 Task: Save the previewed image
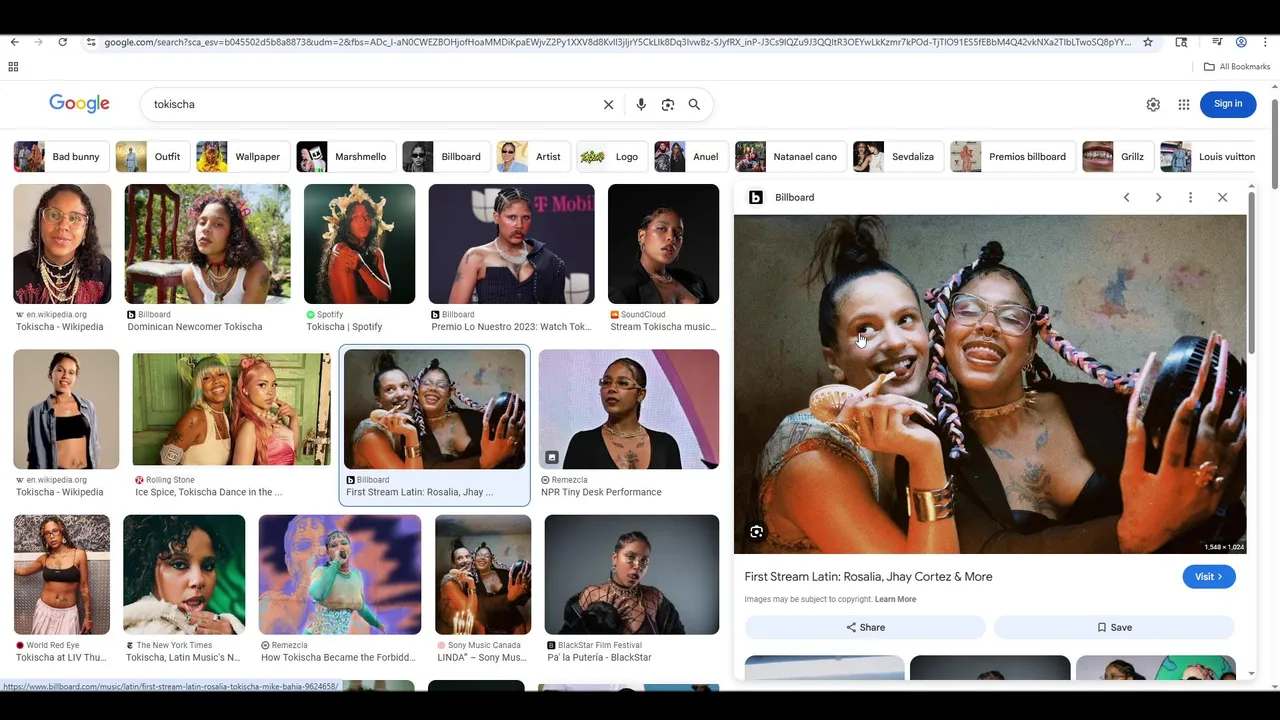pos(1114,627)
